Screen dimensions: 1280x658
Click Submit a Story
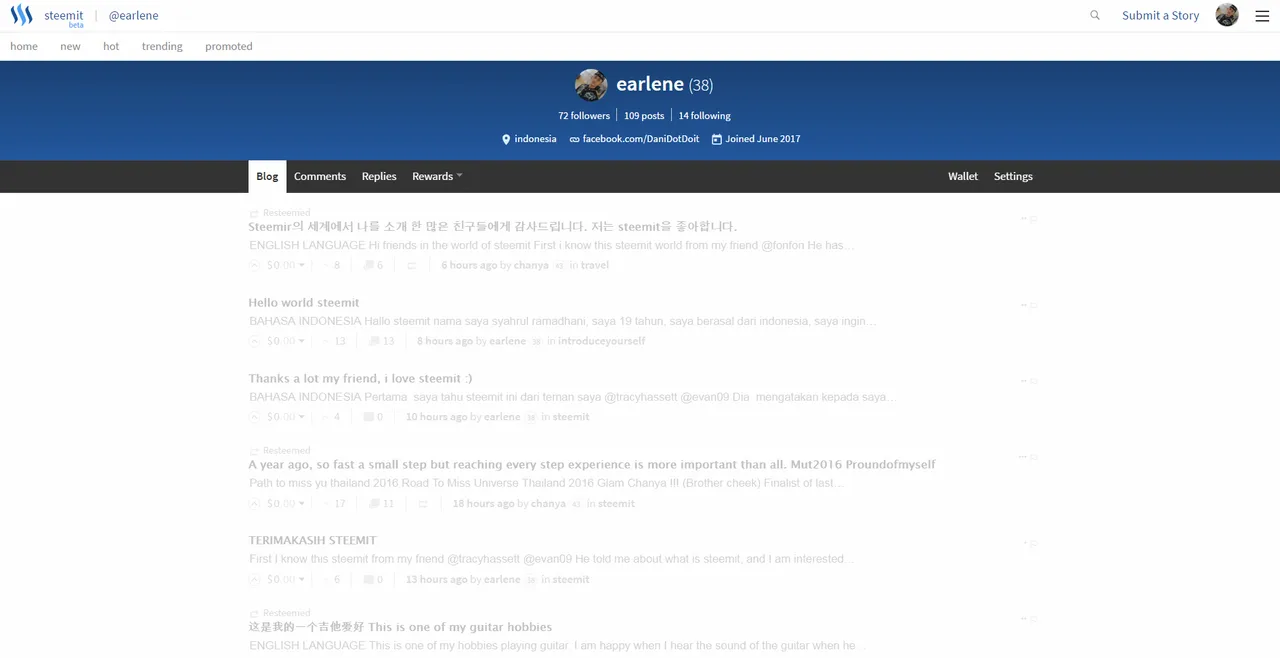[x=1160, y=15]
